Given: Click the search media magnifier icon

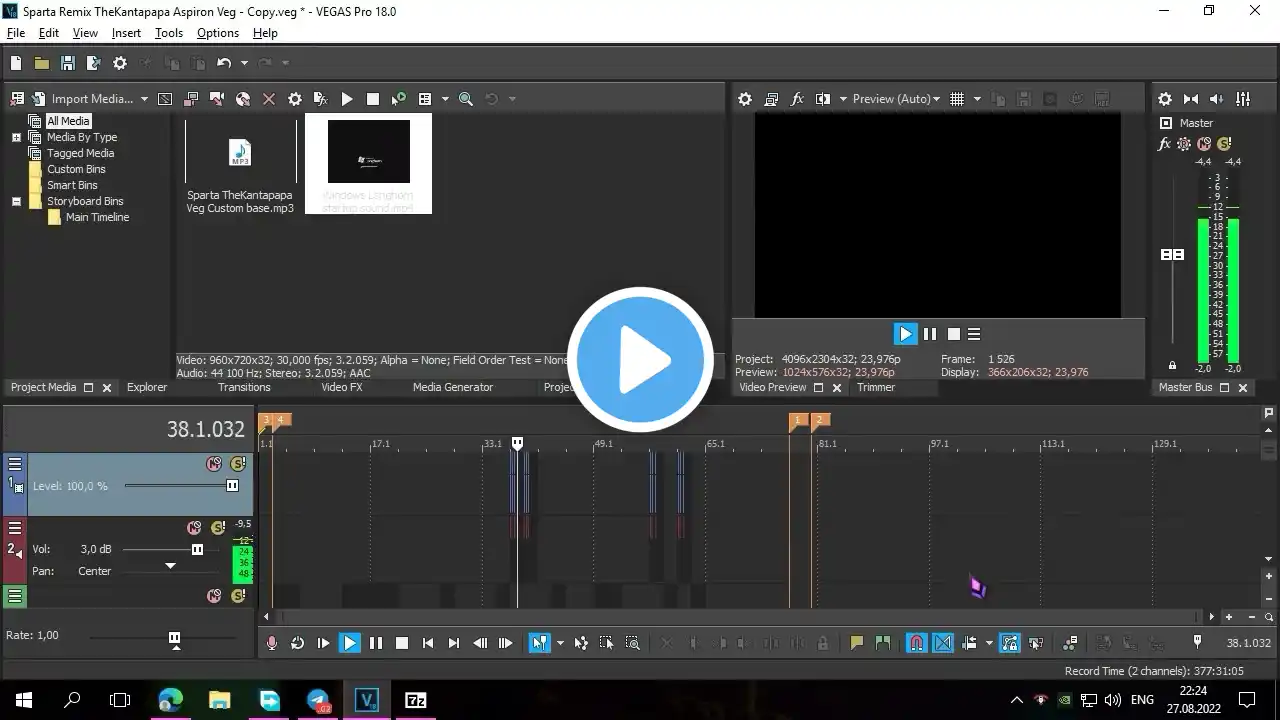Looking at the screenshot, I should pos(465,99).
